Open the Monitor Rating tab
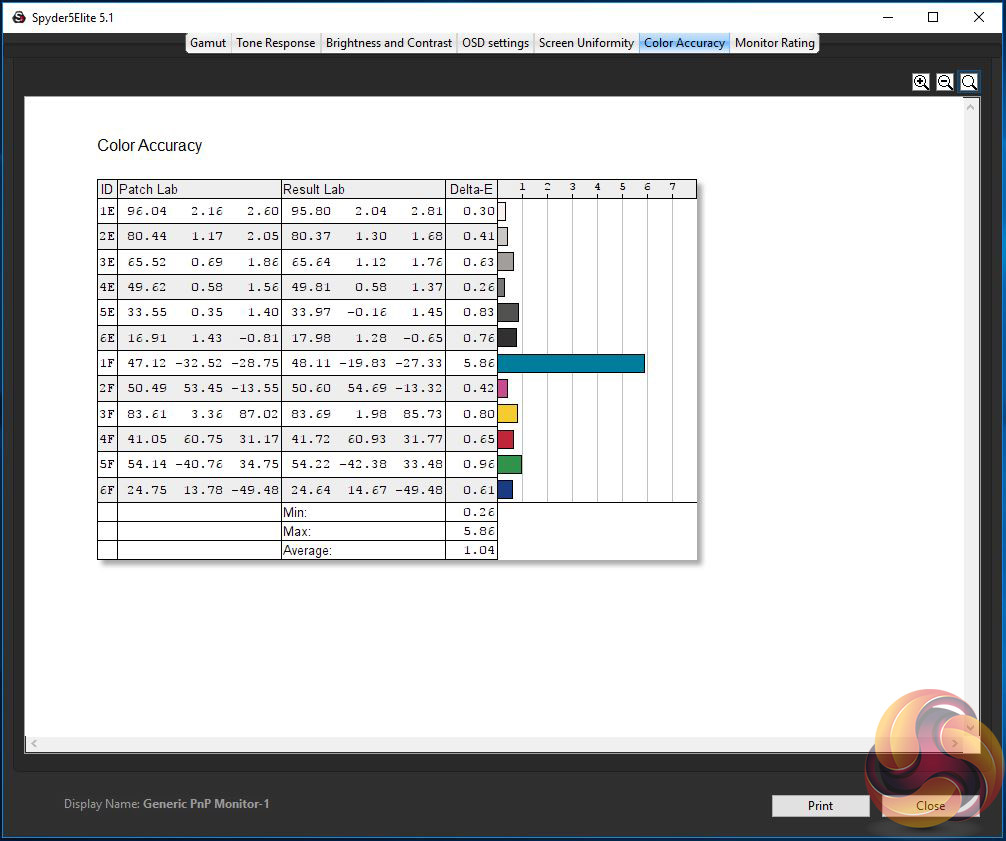The height and width of the screenshot is (841, 1006). pos(774,43)
